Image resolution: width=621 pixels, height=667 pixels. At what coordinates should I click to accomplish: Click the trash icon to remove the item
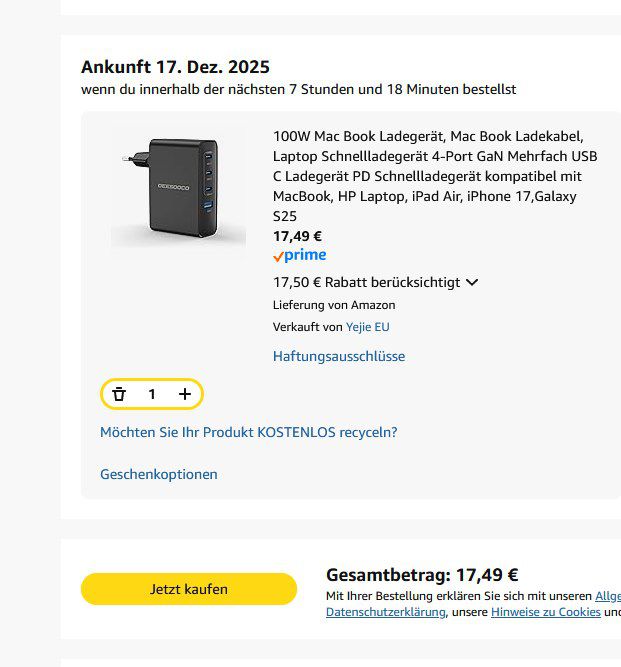coord(119,394)
